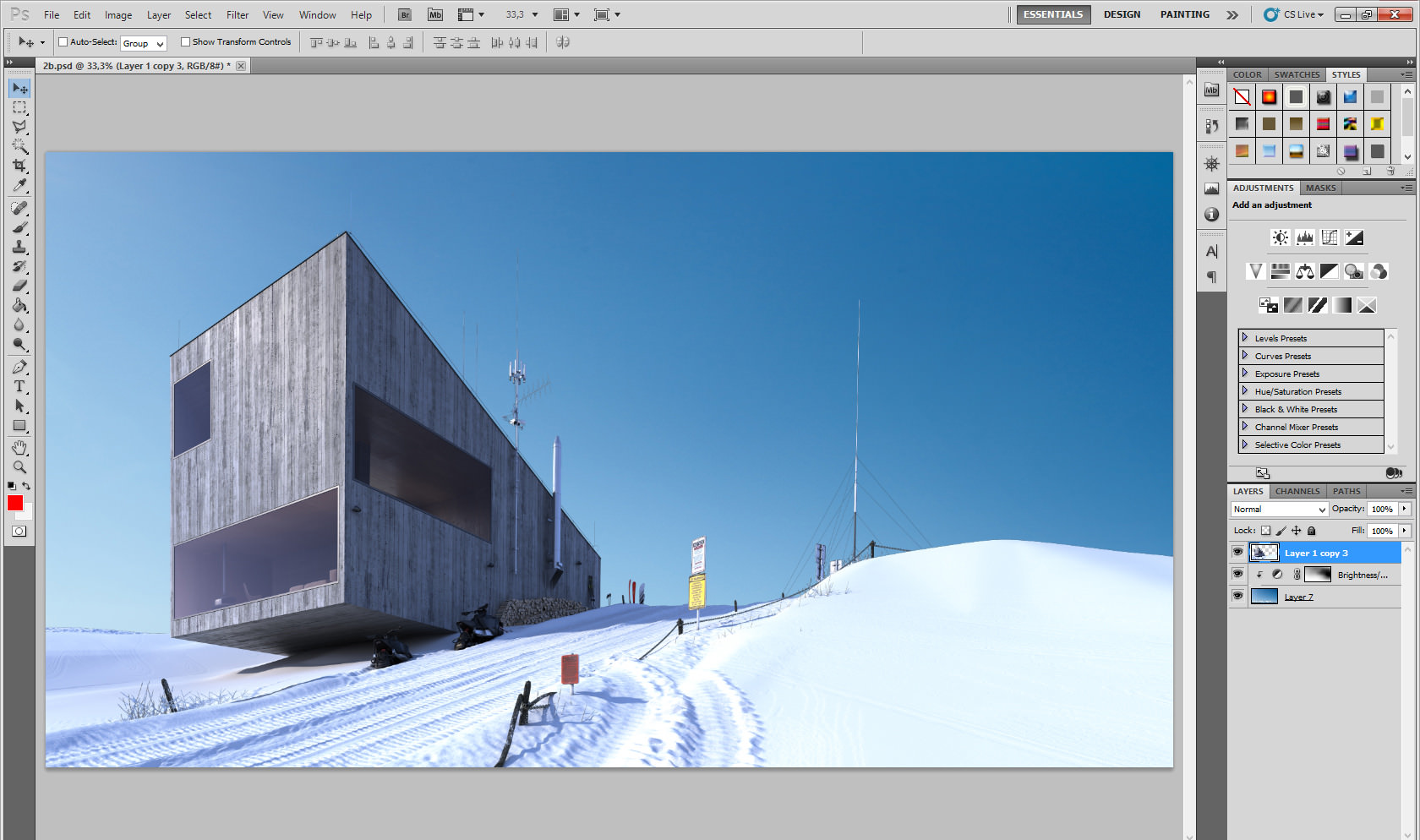Hide the Layer 1 copy 3 layer
This screenshot has height=840, width=1420.
[1237, 553]
